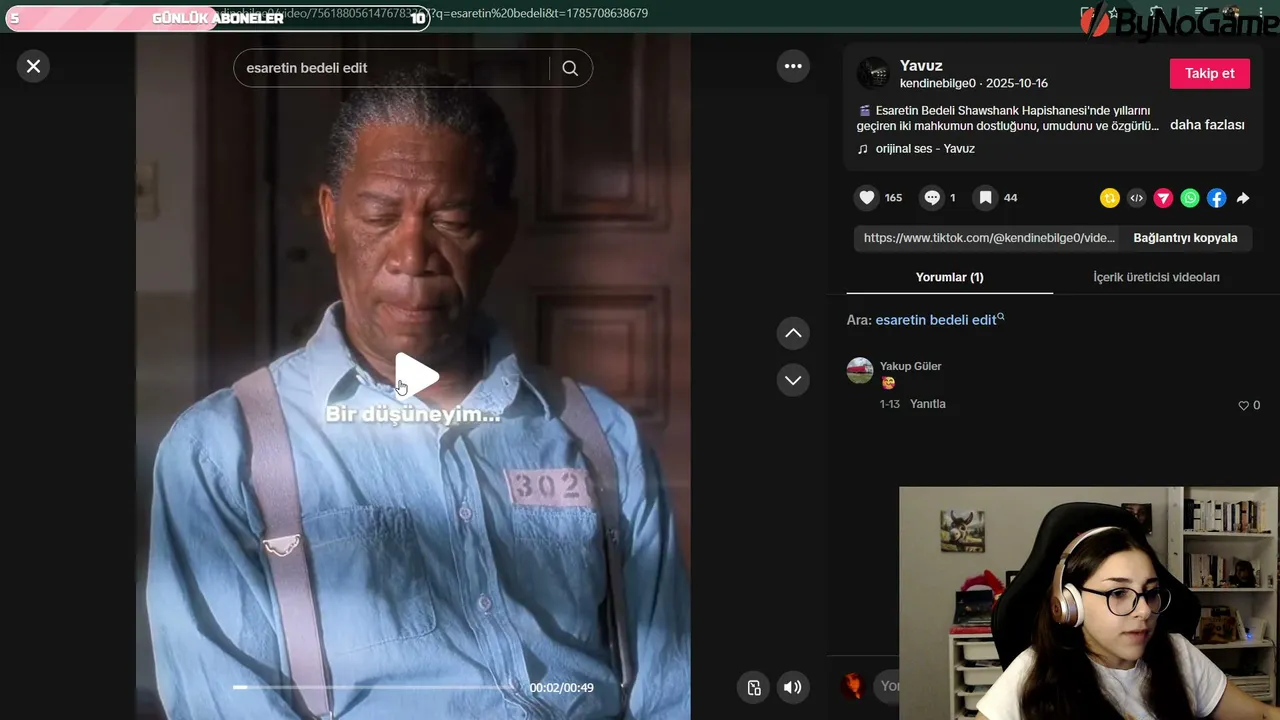Image resolution: width=1280 pixels, height=720 pixels.
Task: Open Yavuz's profile picture
Action: click(x=873, y=73)
